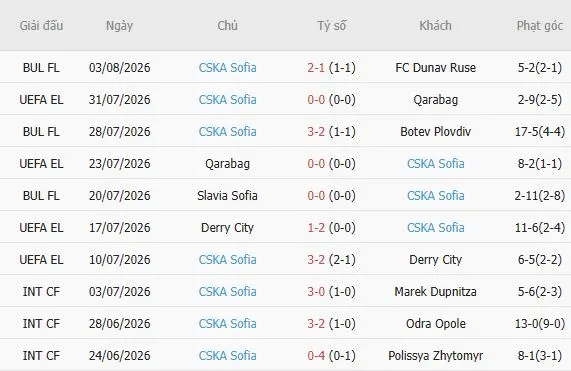571x371 pixels.
Task: Click the Odra Opole team name
Action: tap(436, 324)
